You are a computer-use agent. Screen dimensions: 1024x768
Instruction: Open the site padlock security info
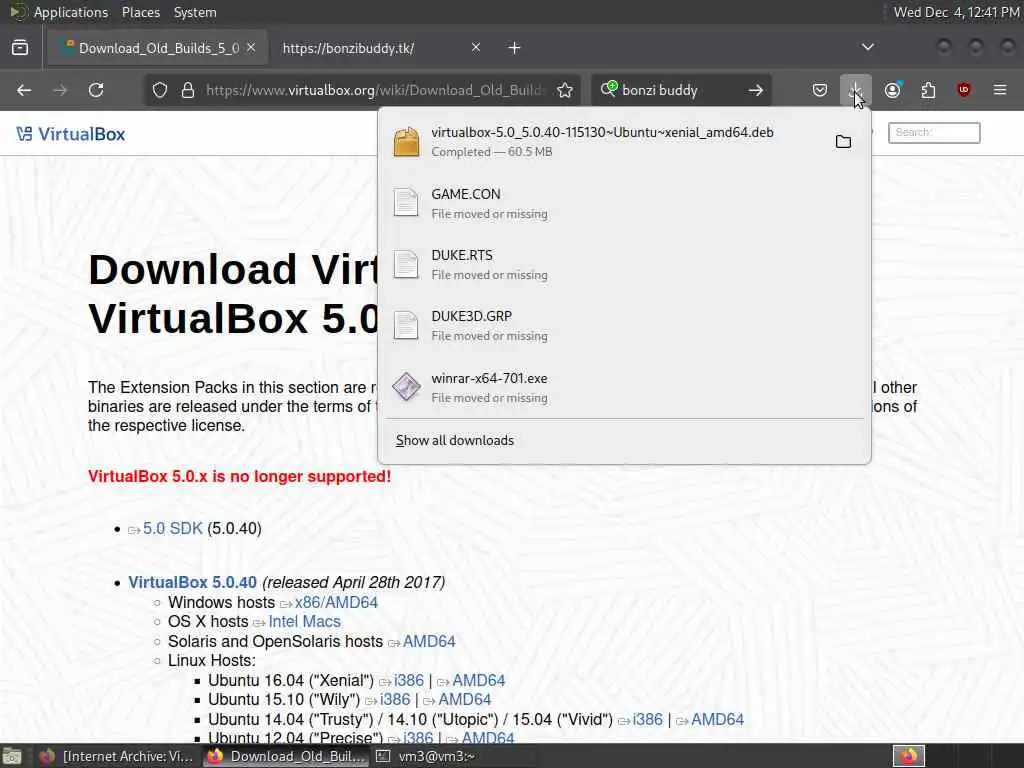pos(188,90)
